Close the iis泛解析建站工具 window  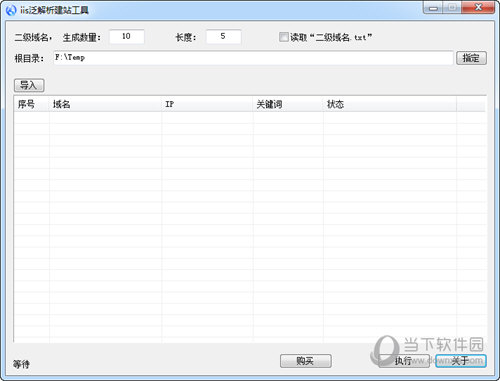[x=478, y=8]
